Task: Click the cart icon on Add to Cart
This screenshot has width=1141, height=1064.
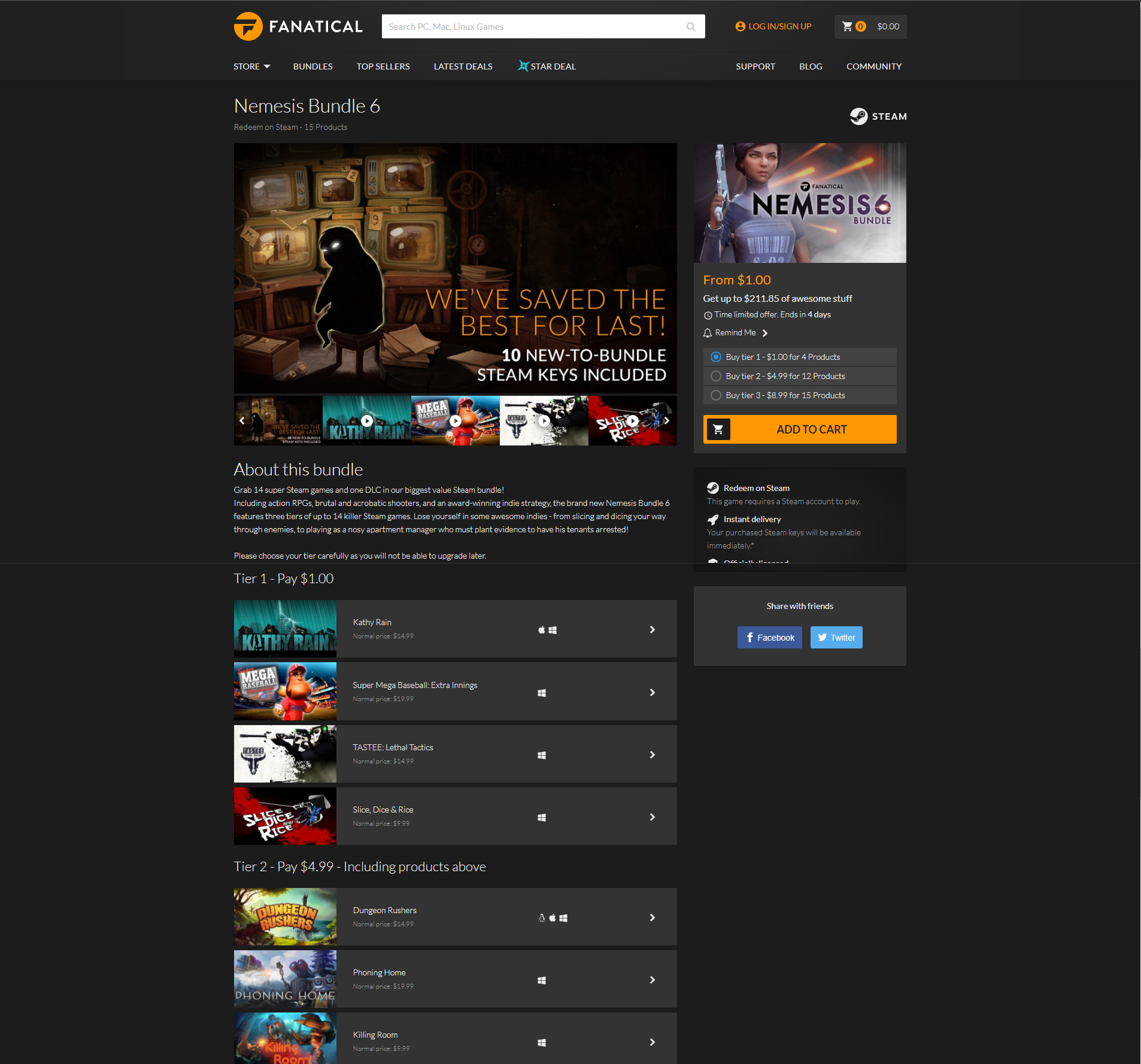Action: point(718,429)
